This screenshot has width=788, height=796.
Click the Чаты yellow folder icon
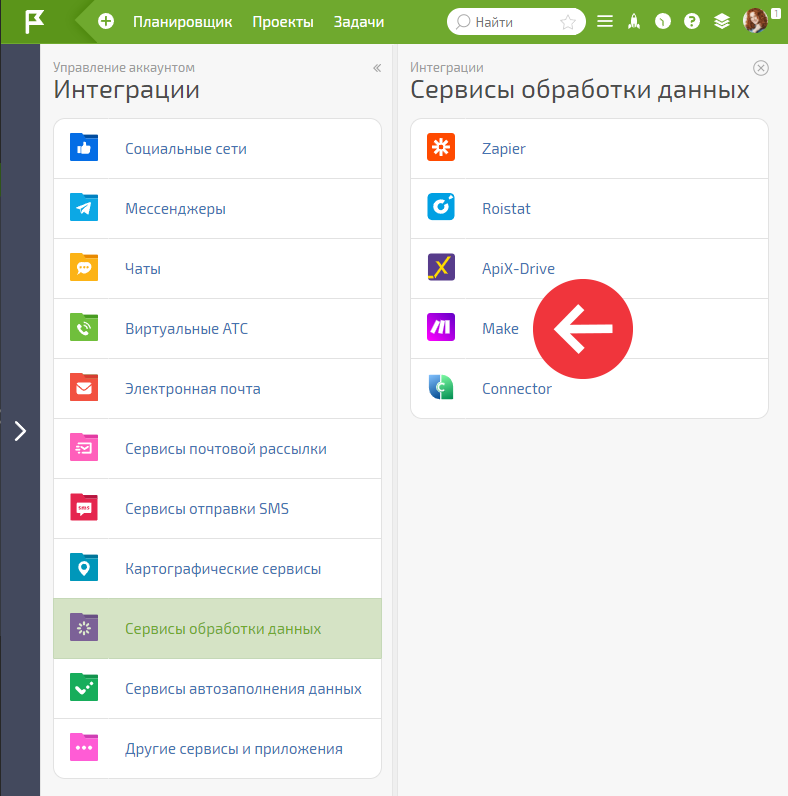[84, 267]
